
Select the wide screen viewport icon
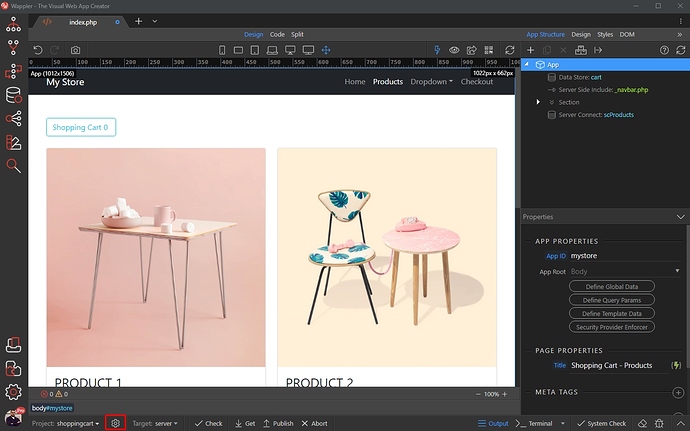tap(308, 50)
